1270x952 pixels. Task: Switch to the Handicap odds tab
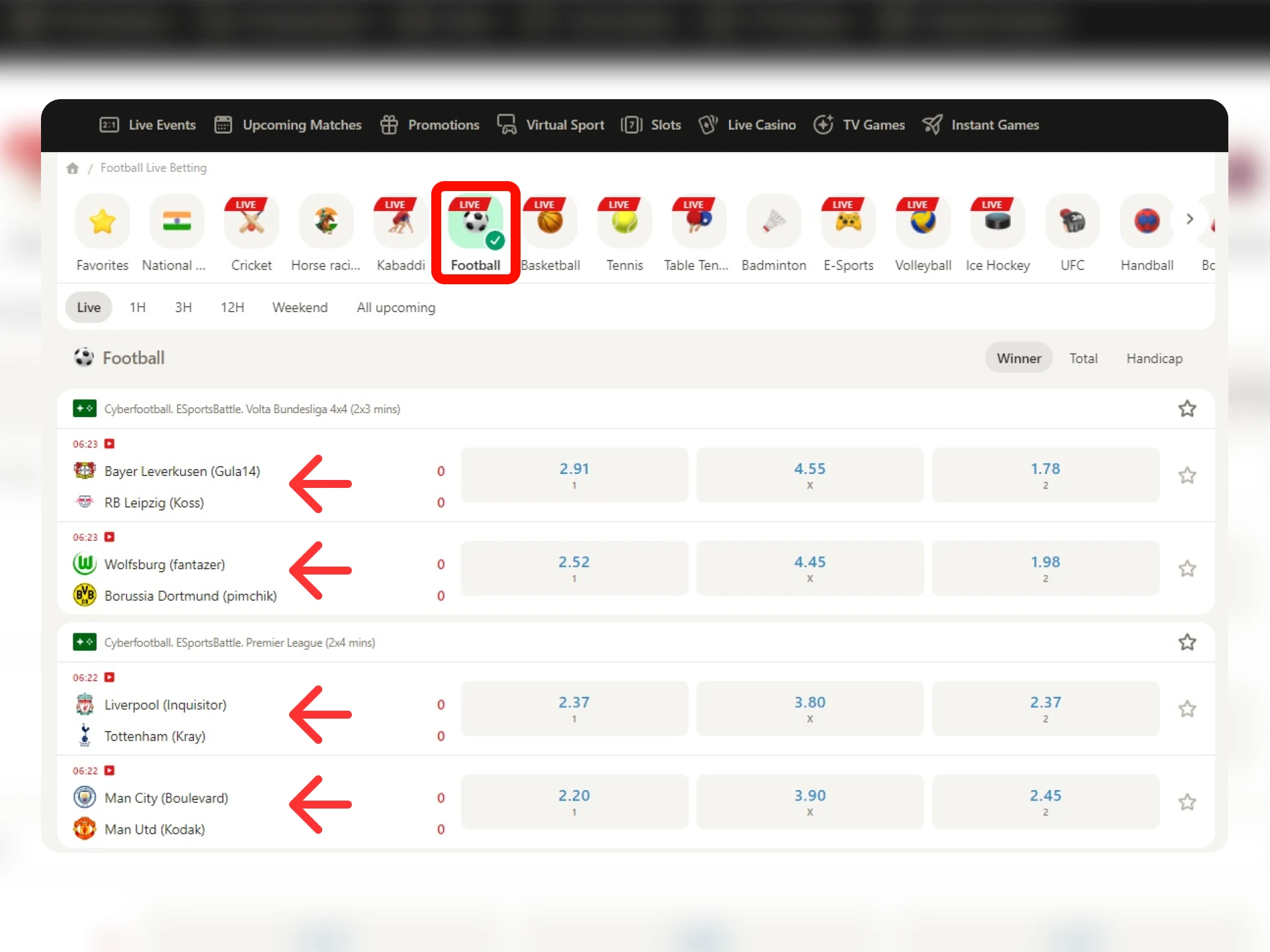click(x=1154, y=358)
